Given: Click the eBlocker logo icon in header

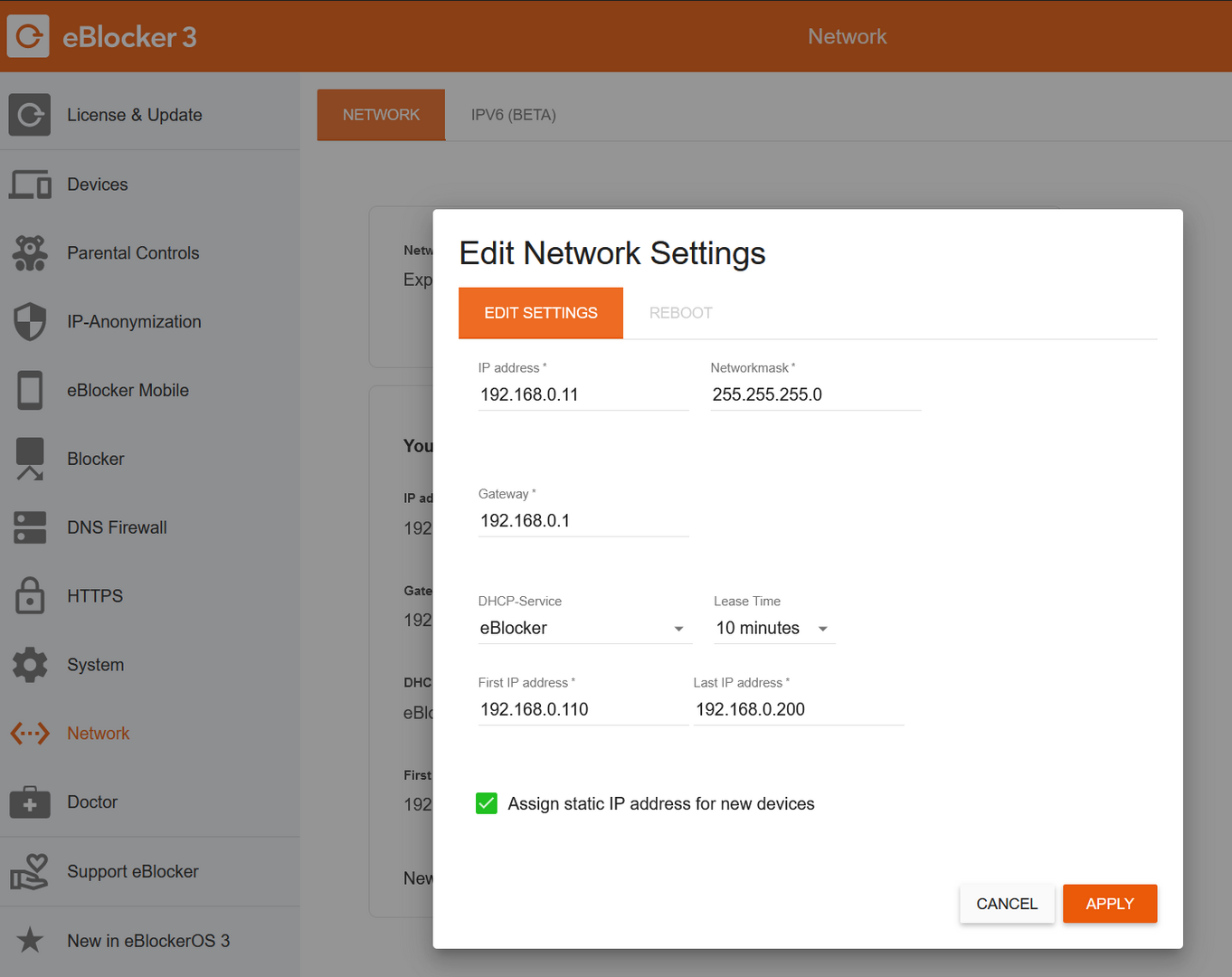Looking at the screenshot, I should (x=28, y=36).
